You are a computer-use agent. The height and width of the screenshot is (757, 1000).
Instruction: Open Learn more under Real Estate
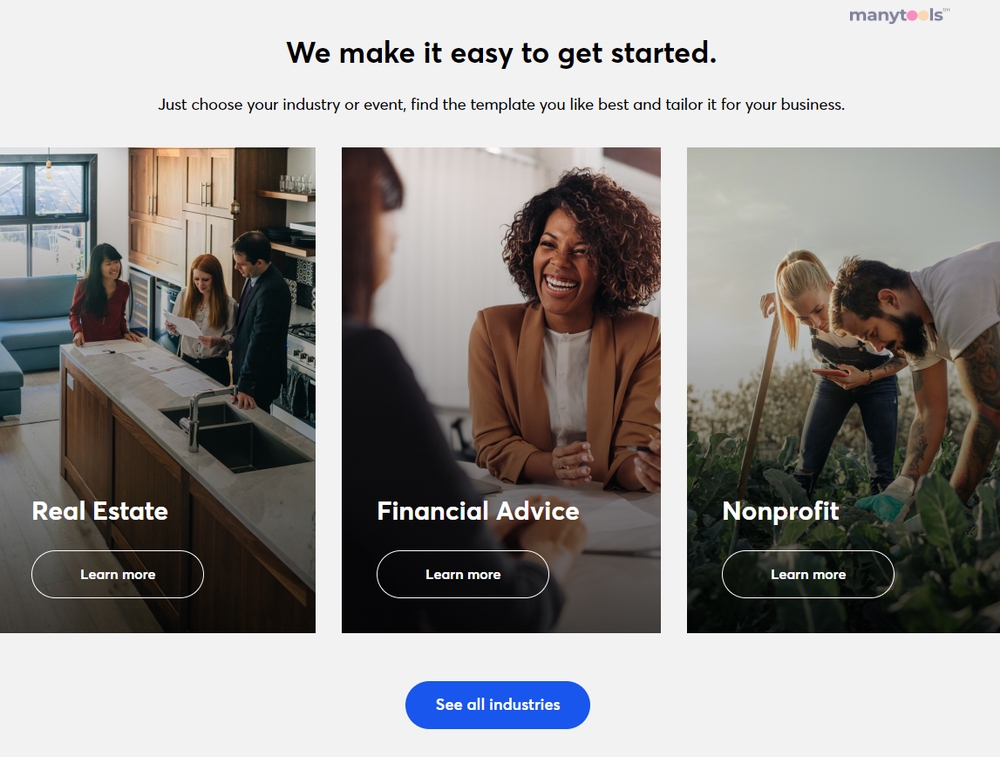117,574
